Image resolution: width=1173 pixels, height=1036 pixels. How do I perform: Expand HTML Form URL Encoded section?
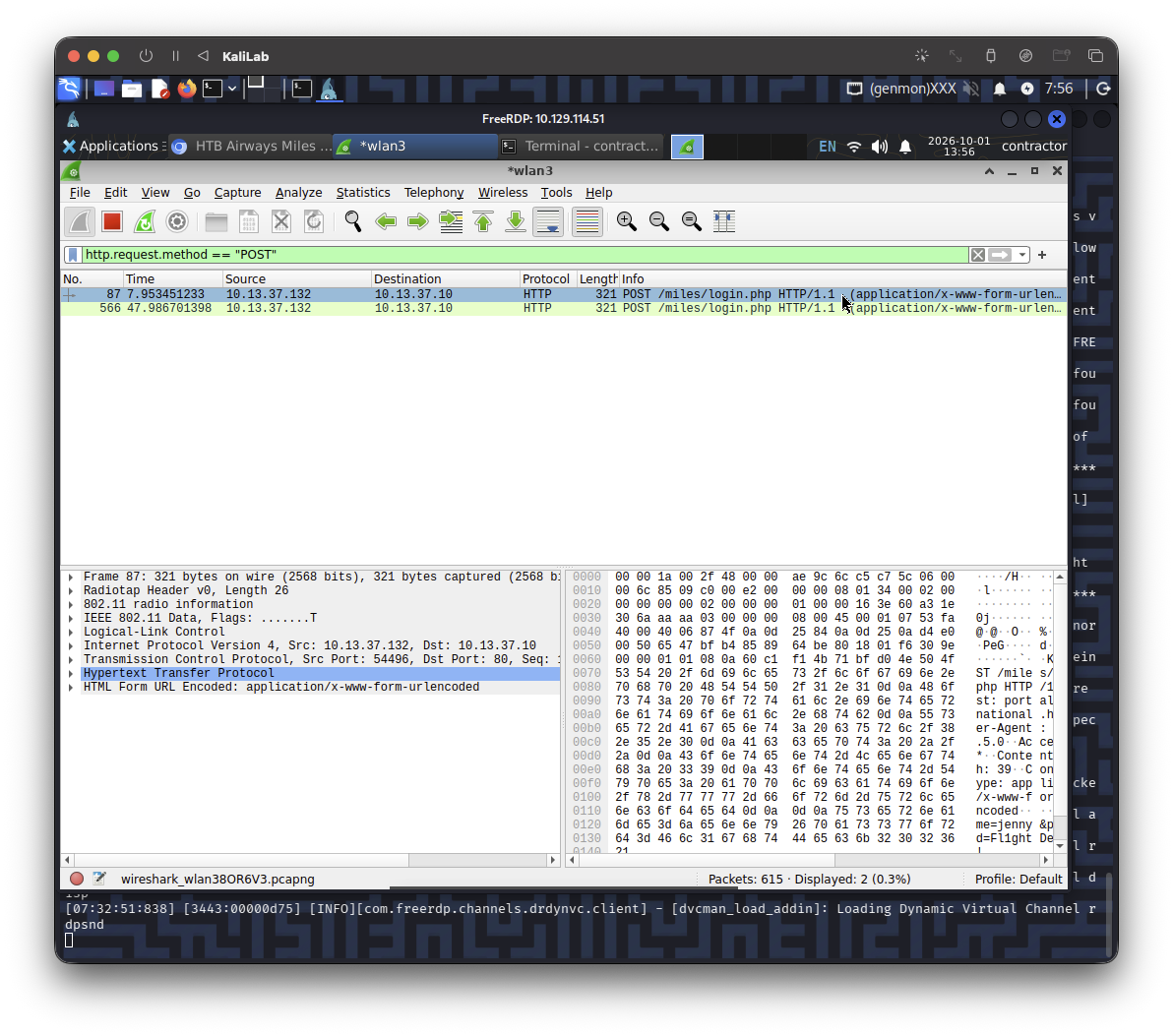click(x=70, y=688)
